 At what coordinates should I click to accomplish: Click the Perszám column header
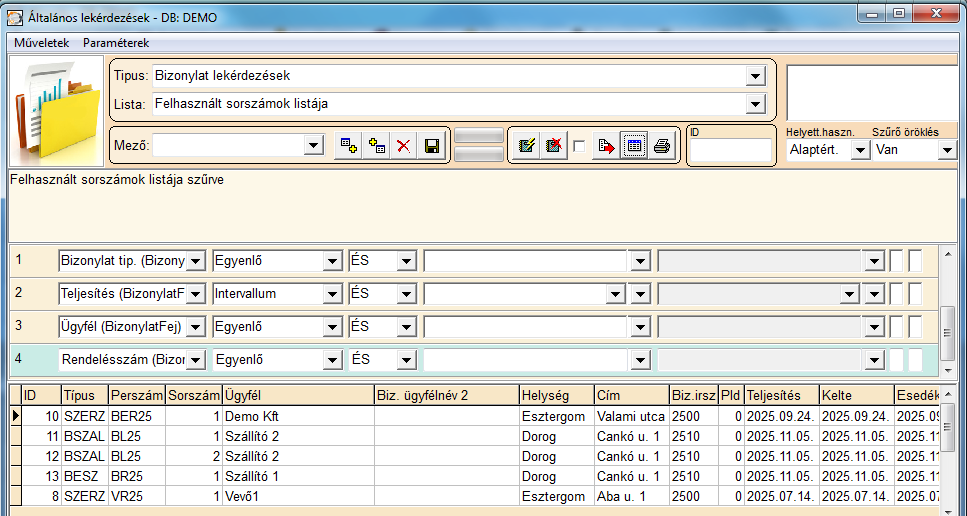pyautogui.click(x=137, y=395)
